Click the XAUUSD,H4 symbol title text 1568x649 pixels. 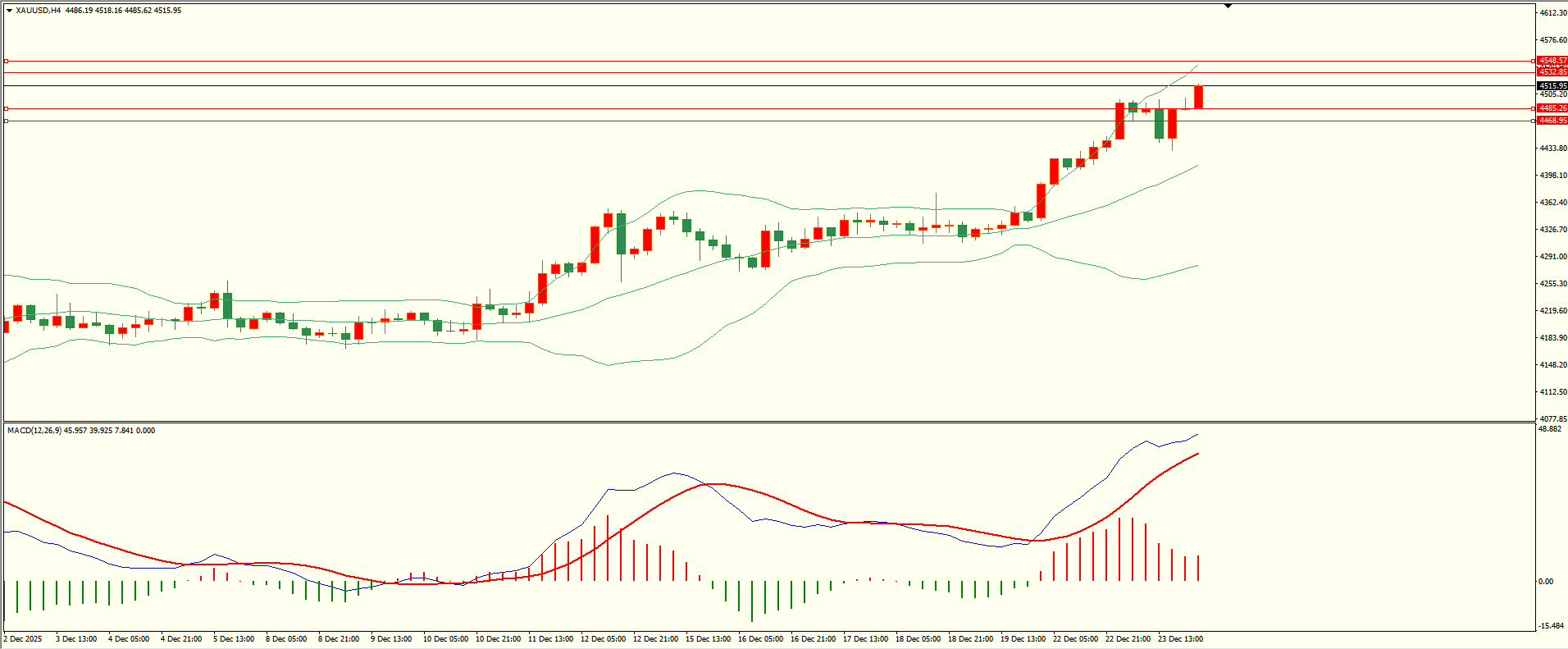pos(38,11)
